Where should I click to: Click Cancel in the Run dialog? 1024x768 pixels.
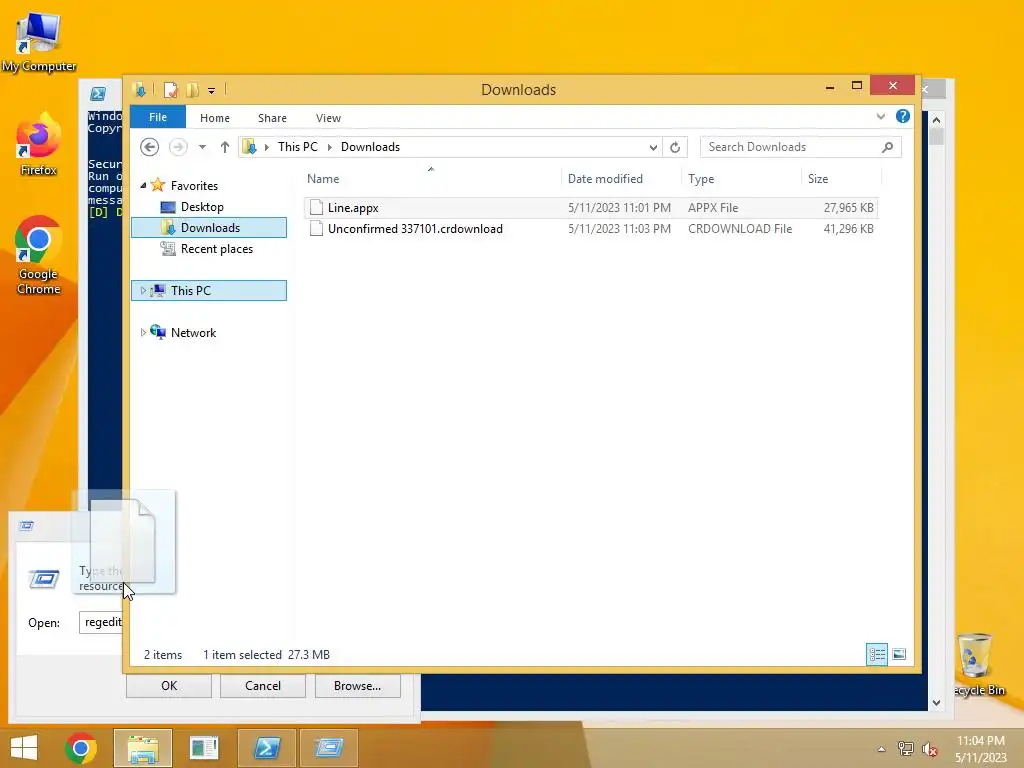pos(263,686)
